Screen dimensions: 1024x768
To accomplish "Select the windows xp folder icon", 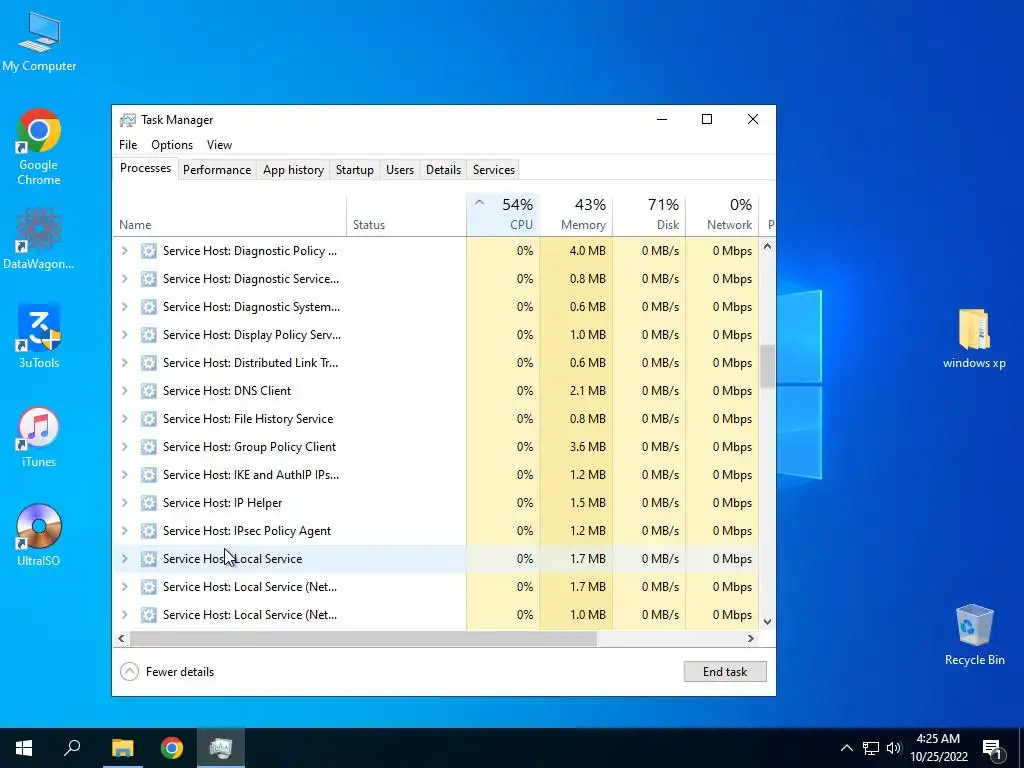I will (x=974, y=339).
